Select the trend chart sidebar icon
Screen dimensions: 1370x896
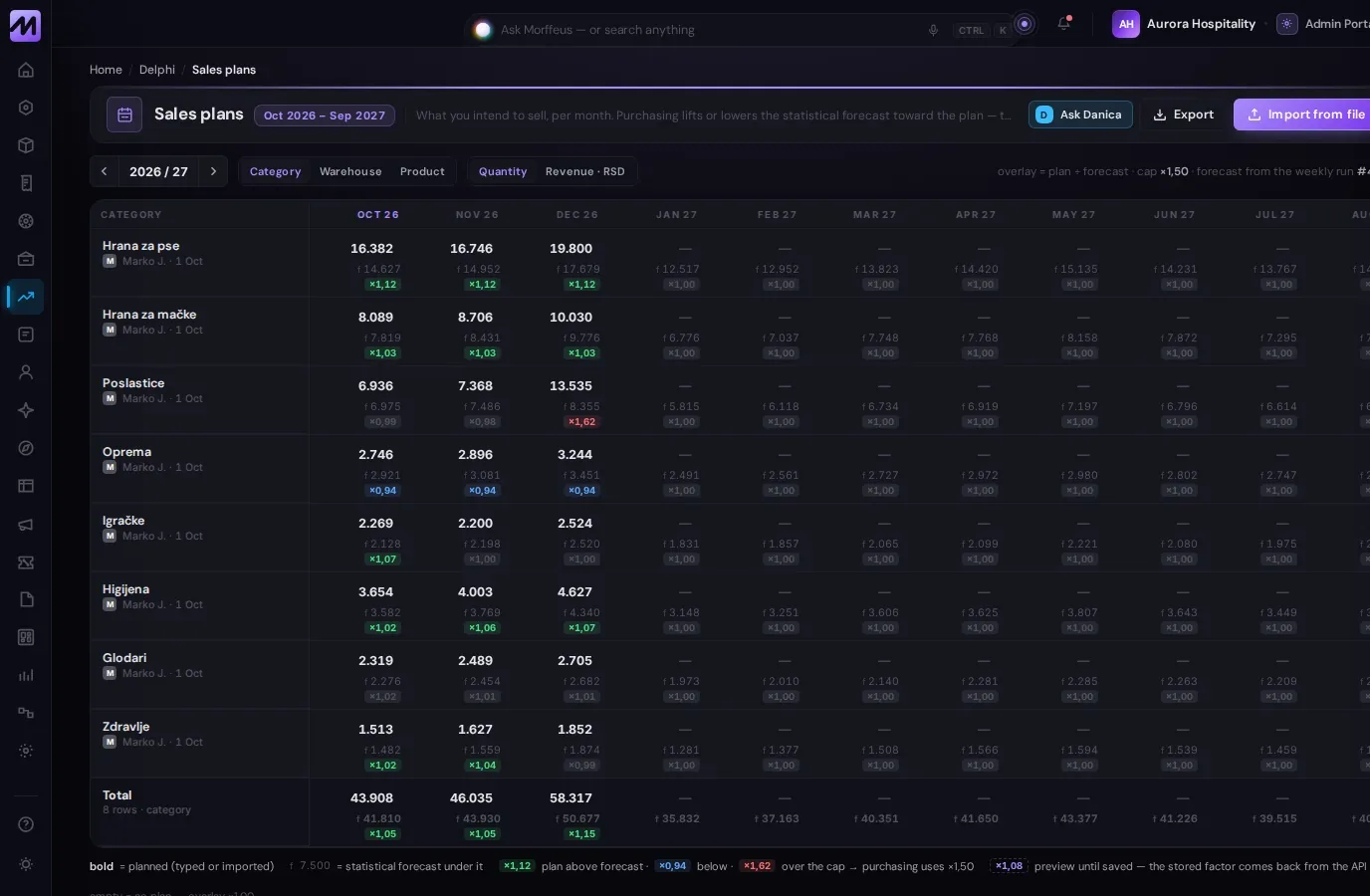(x=26, y=297)
